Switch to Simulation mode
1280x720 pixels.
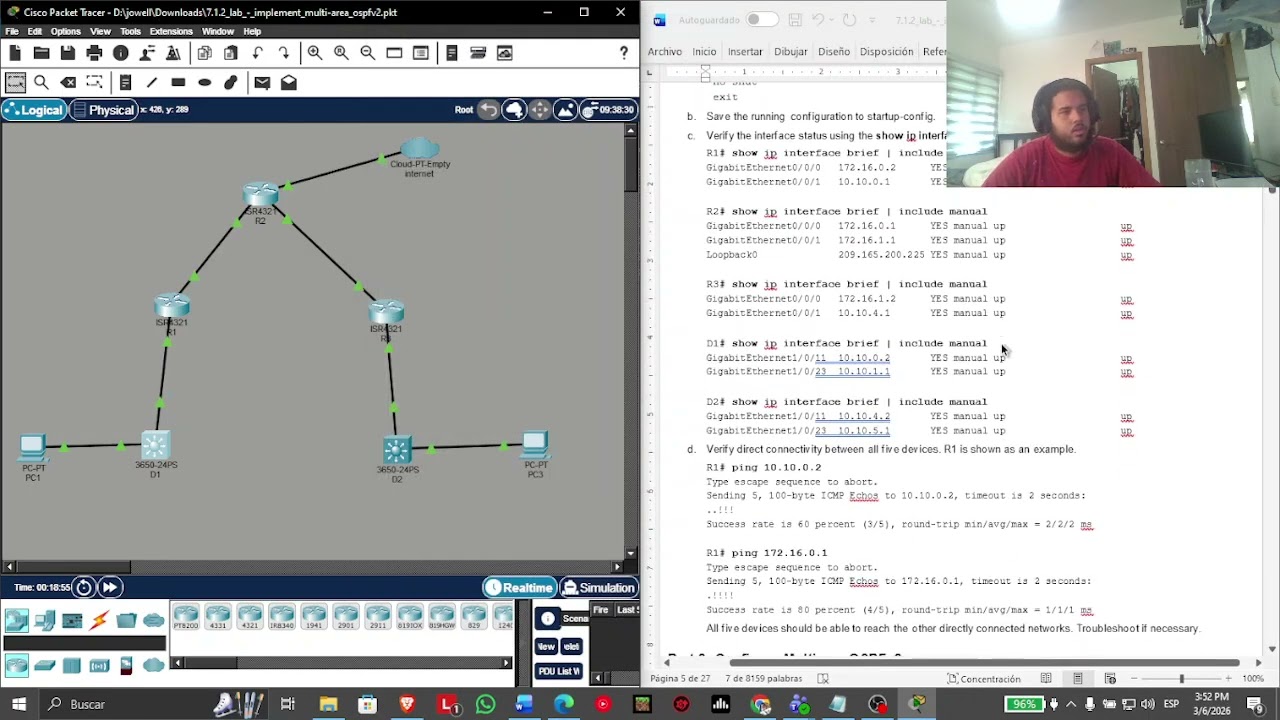pos(598,588)
